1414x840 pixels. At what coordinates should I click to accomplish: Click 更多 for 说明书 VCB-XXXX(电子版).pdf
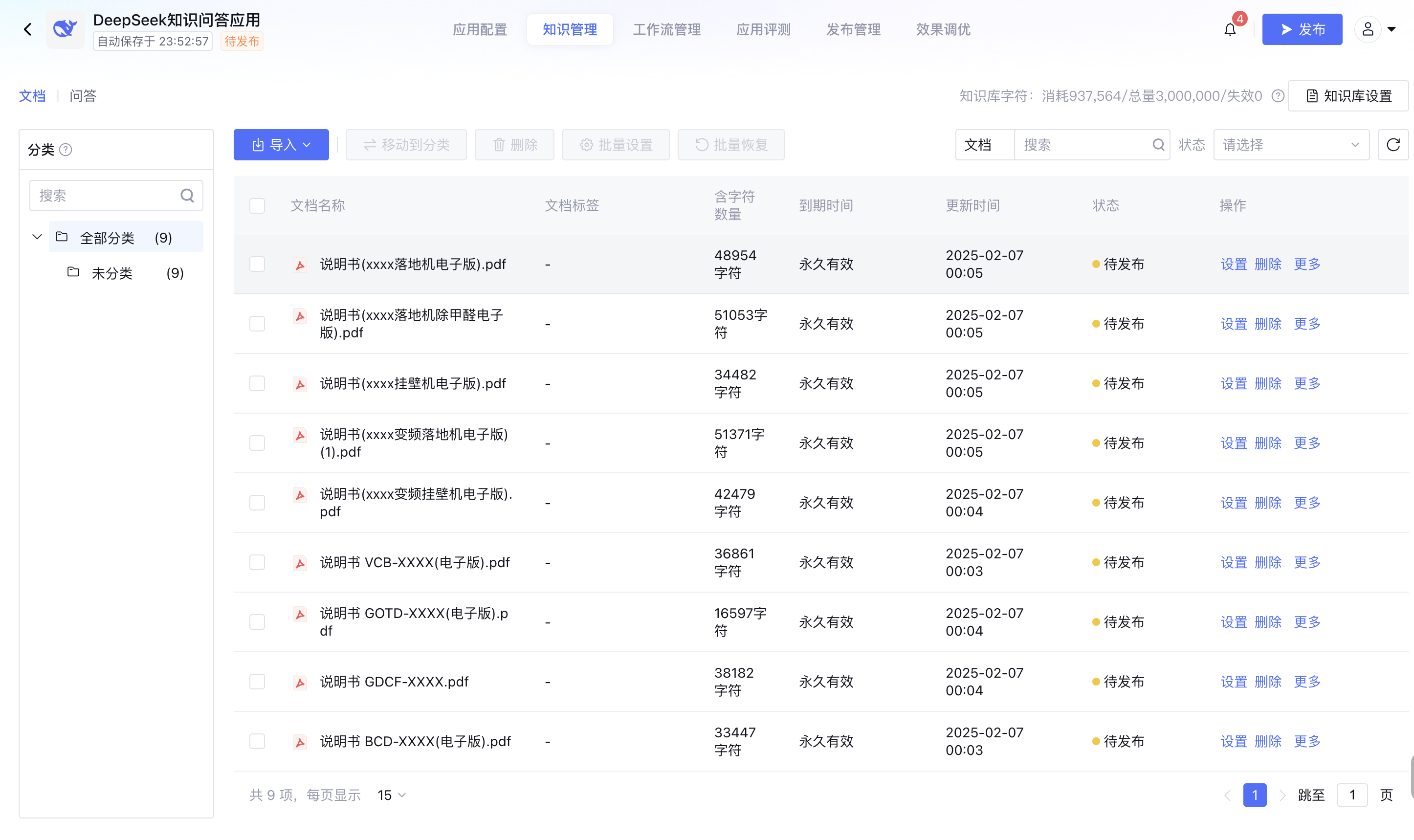(x=1306, y=563)
